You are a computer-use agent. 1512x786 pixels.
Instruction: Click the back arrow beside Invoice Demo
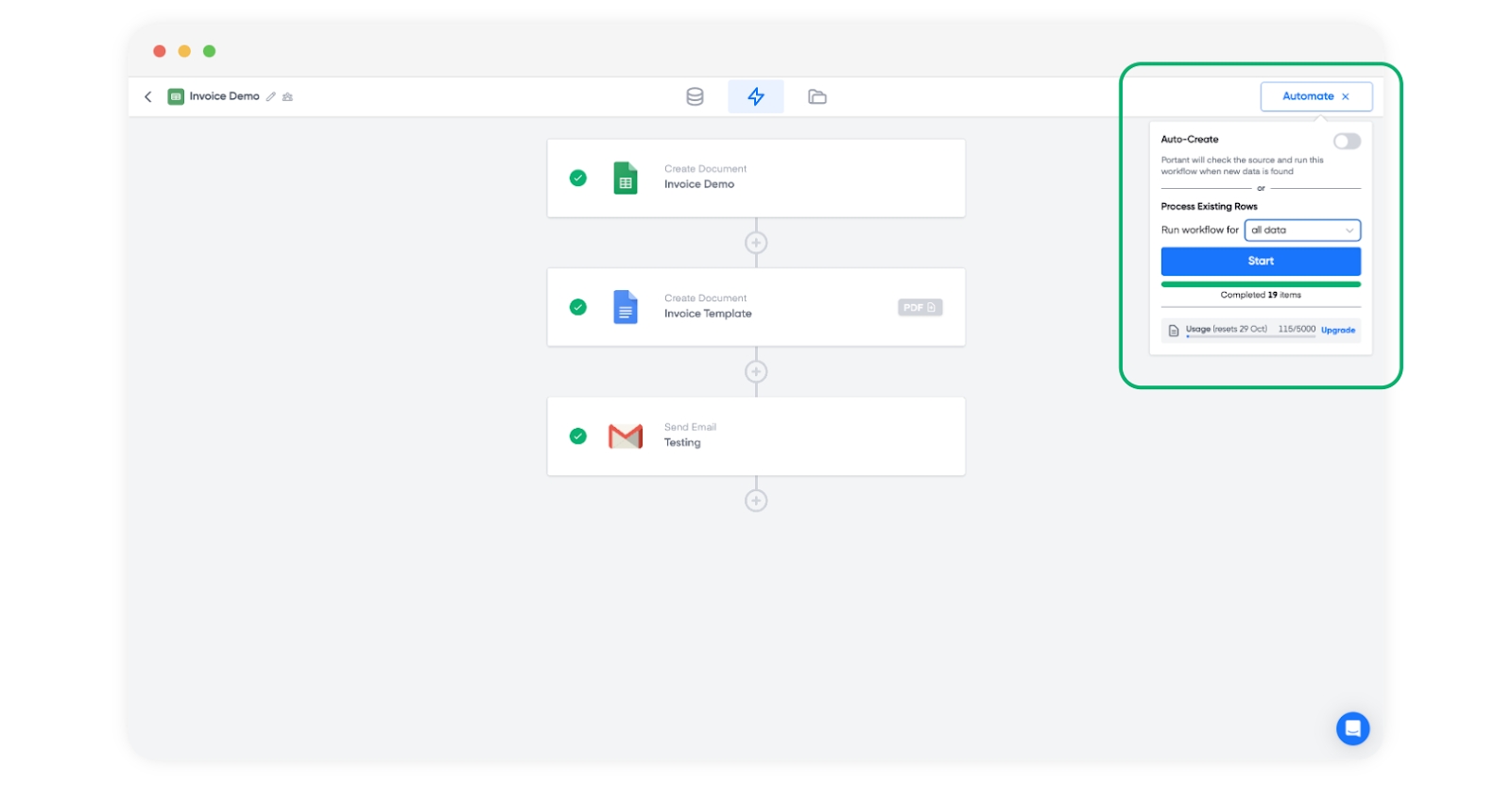click(148, 96)
